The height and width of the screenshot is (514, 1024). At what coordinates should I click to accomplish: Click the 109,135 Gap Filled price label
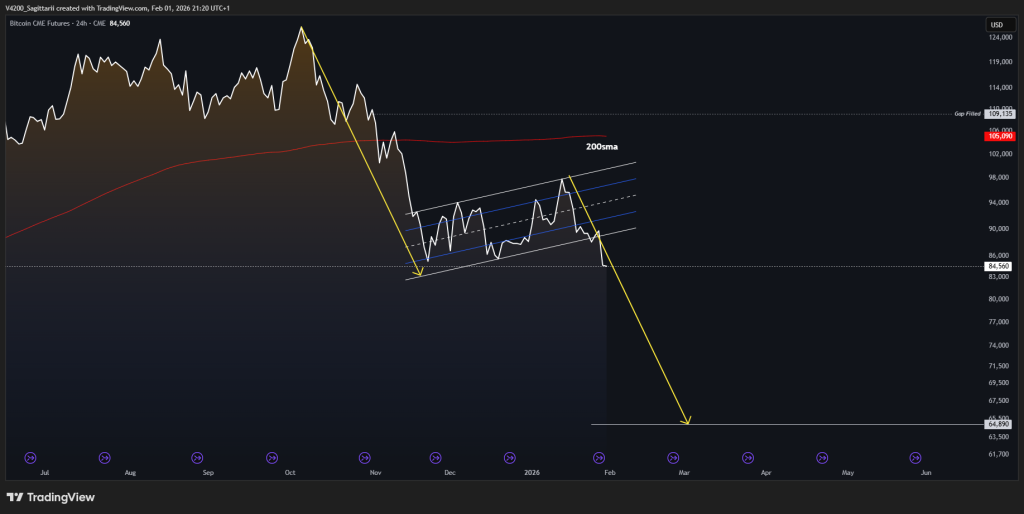(x=999, y=114)
